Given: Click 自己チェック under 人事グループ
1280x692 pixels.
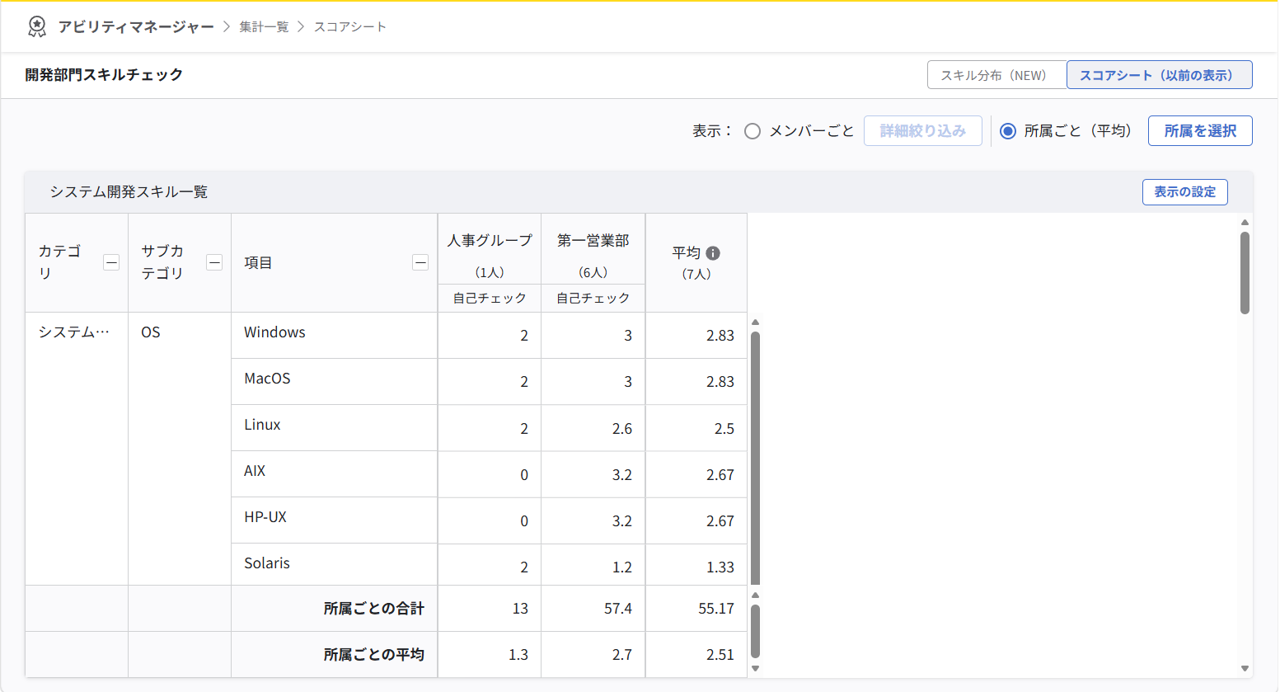Looking at the screenshot, I should click(490, 298).
